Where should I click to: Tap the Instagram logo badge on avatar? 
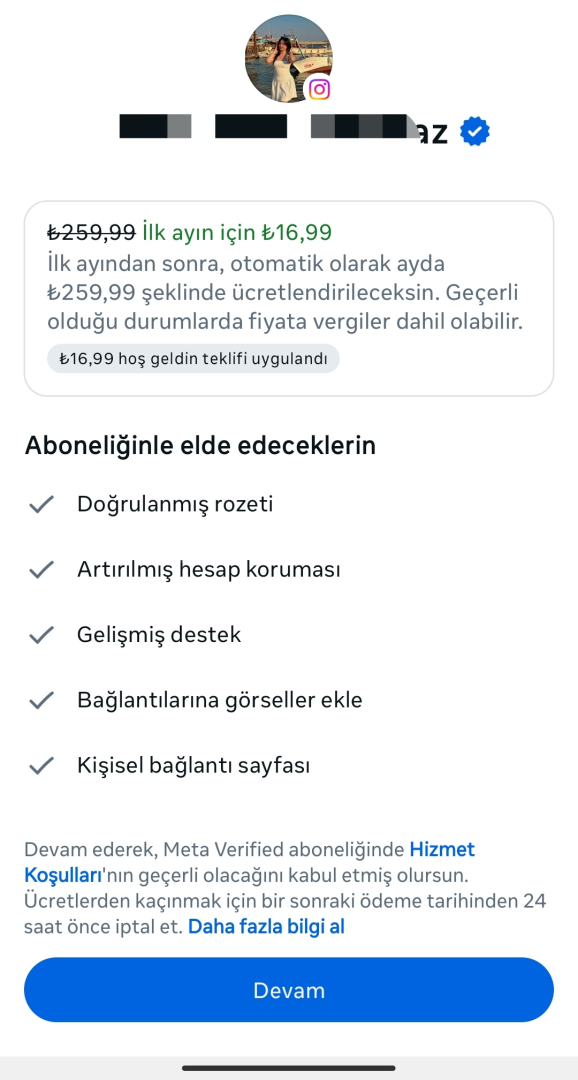(x=319, y=90)
